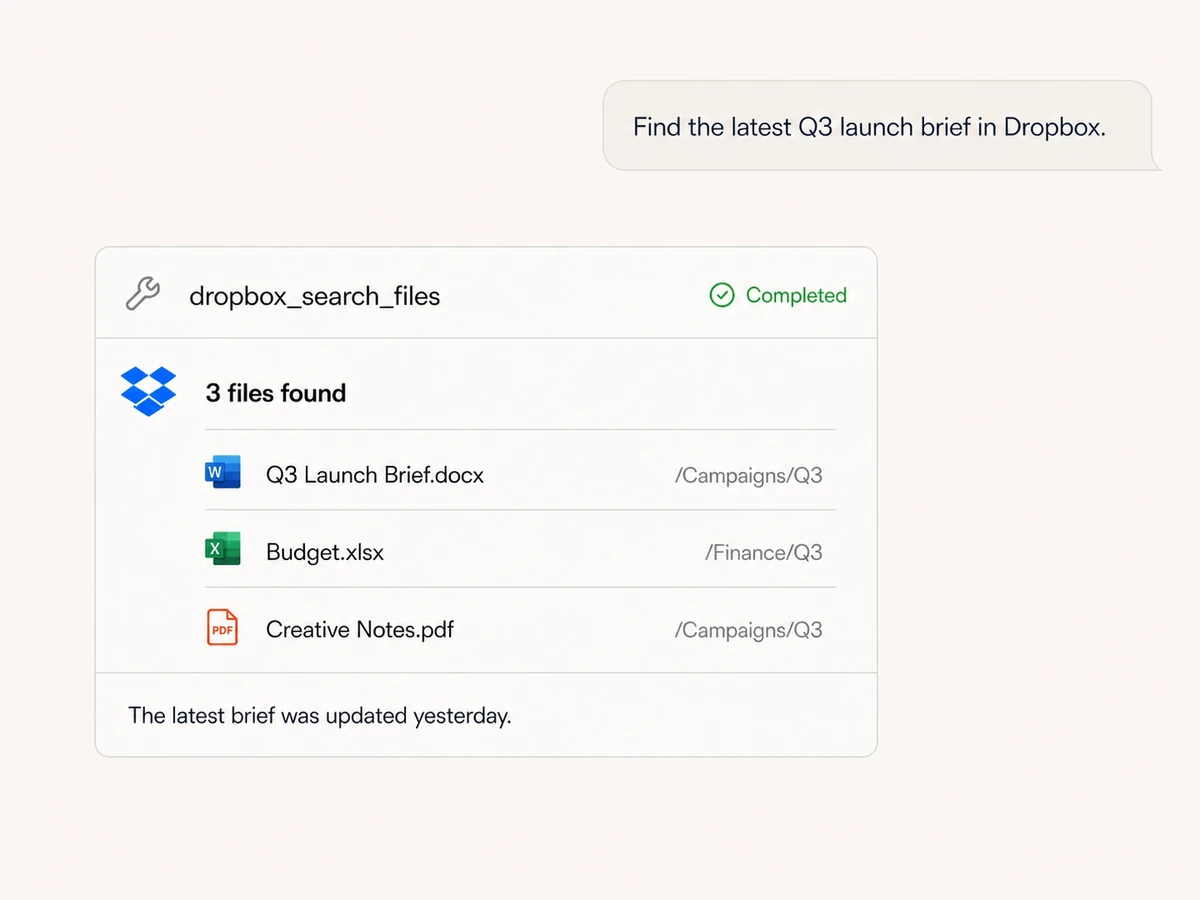Image resolution: width=1200 pixels, height=900 pixels.
Task: Click the wrench tool icon
Action: 143,295
